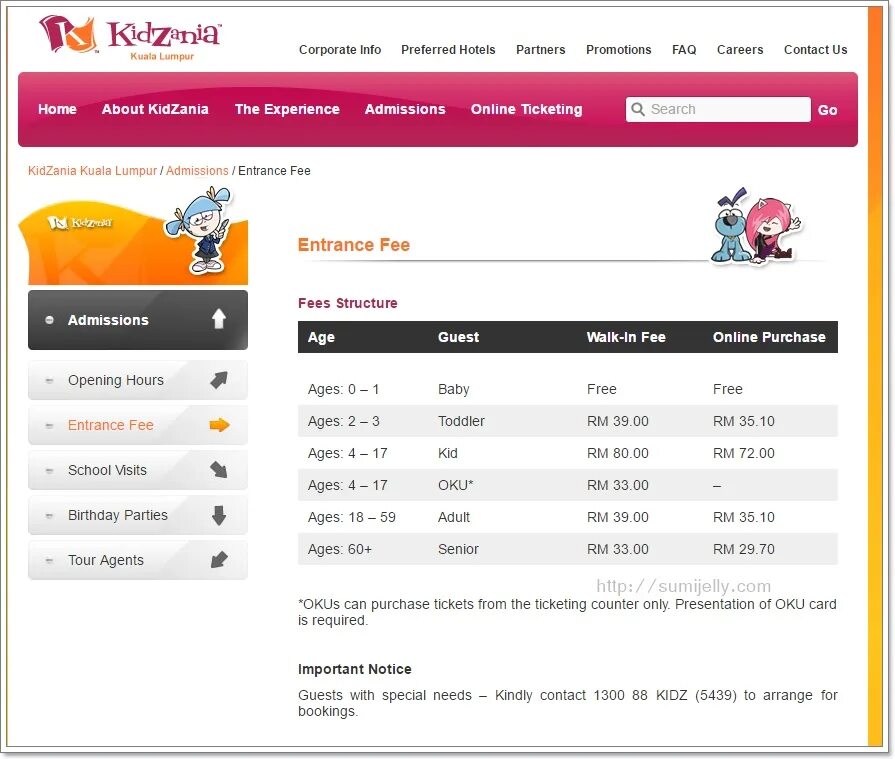Click the 'RM 72.00' online price
Viewport: 895px width, 759px height.
(744, 453)
